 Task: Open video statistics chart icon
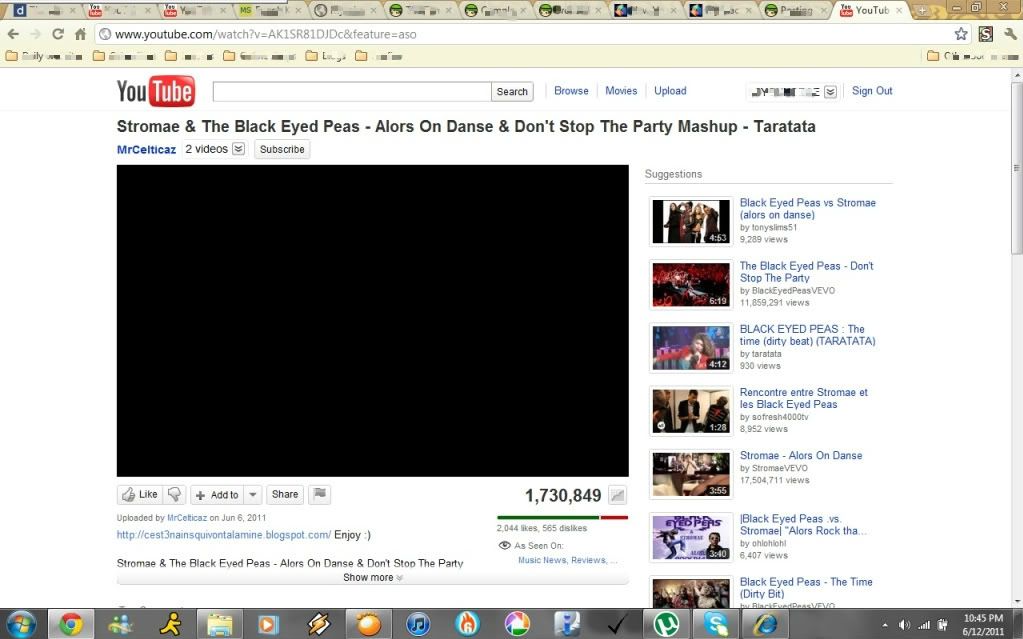pos(617,495)
